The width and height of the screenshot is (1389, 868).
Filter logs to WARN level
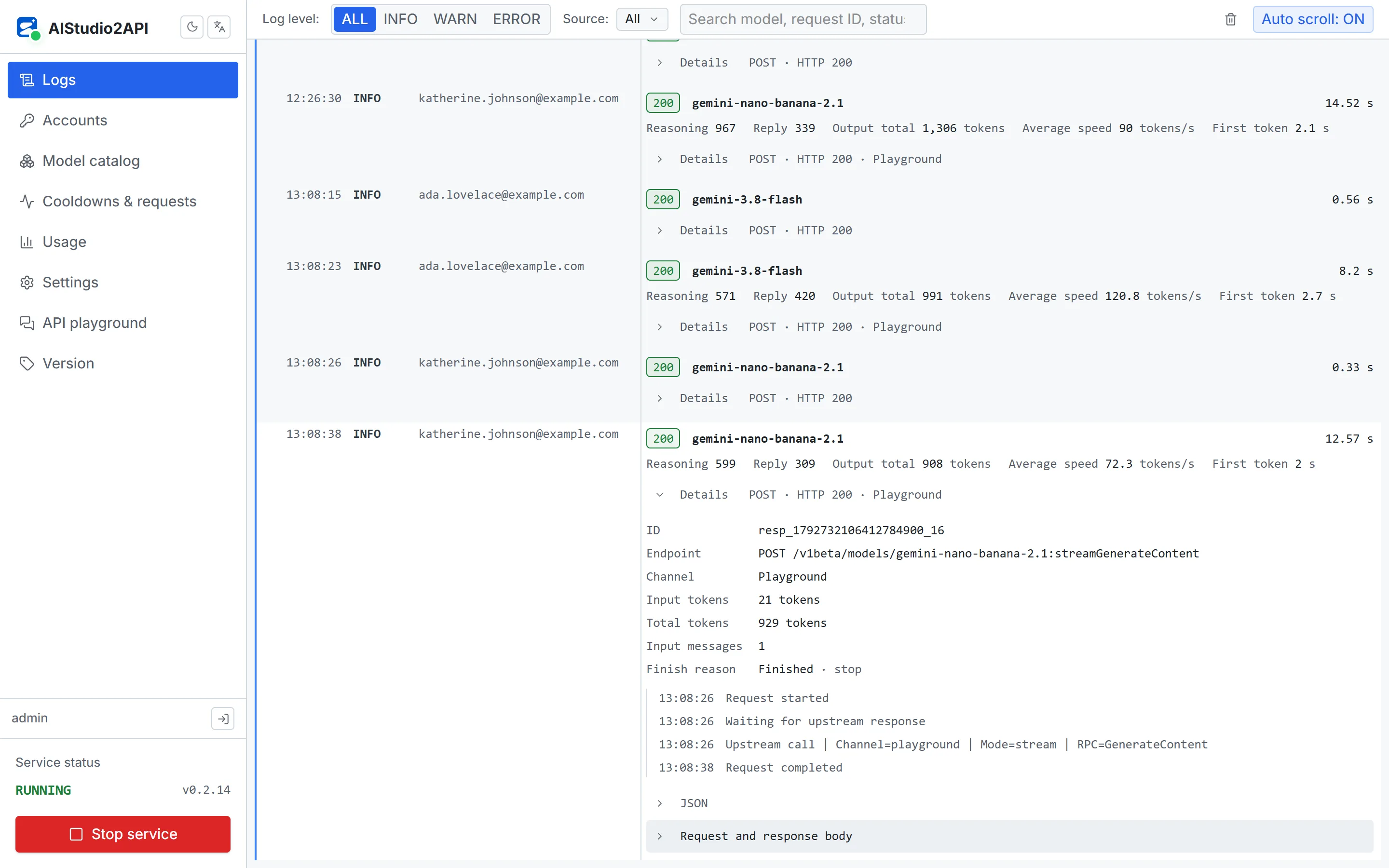[x=455, y=19]
